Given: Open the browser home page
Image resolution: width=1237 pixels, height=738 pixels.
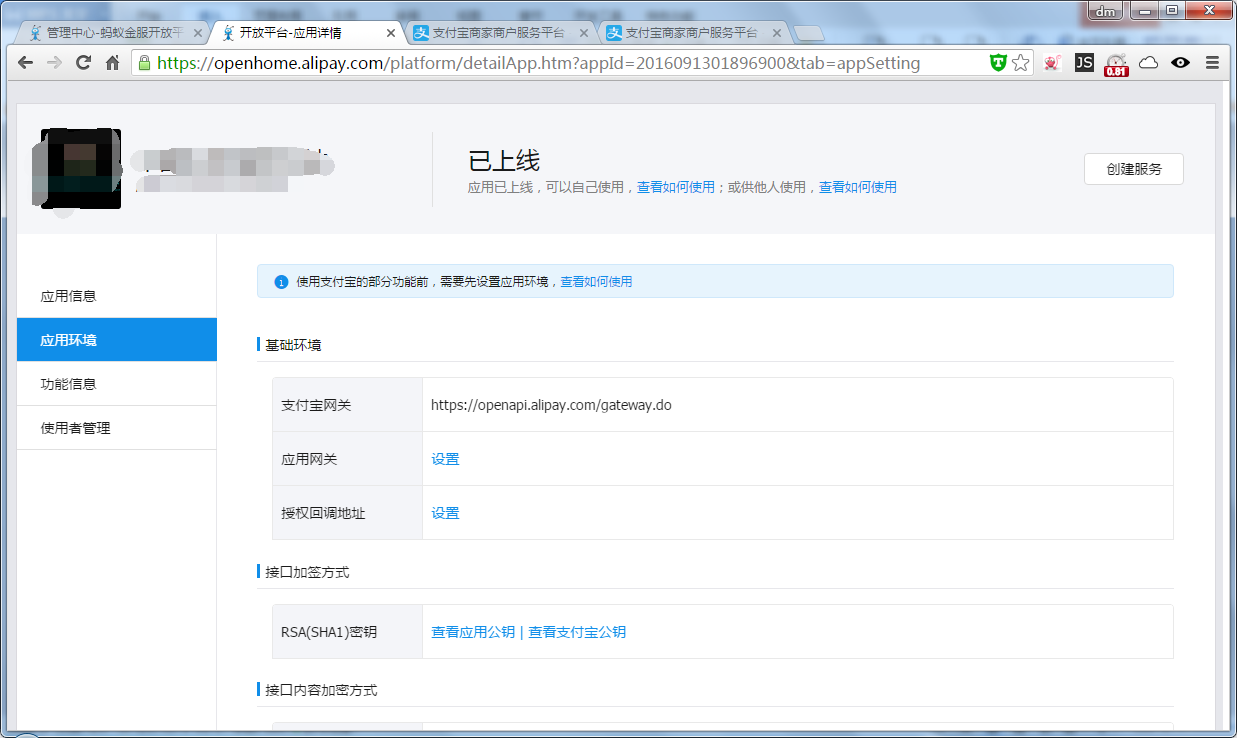Looking at the screenshot, I should tap(113, 62).
